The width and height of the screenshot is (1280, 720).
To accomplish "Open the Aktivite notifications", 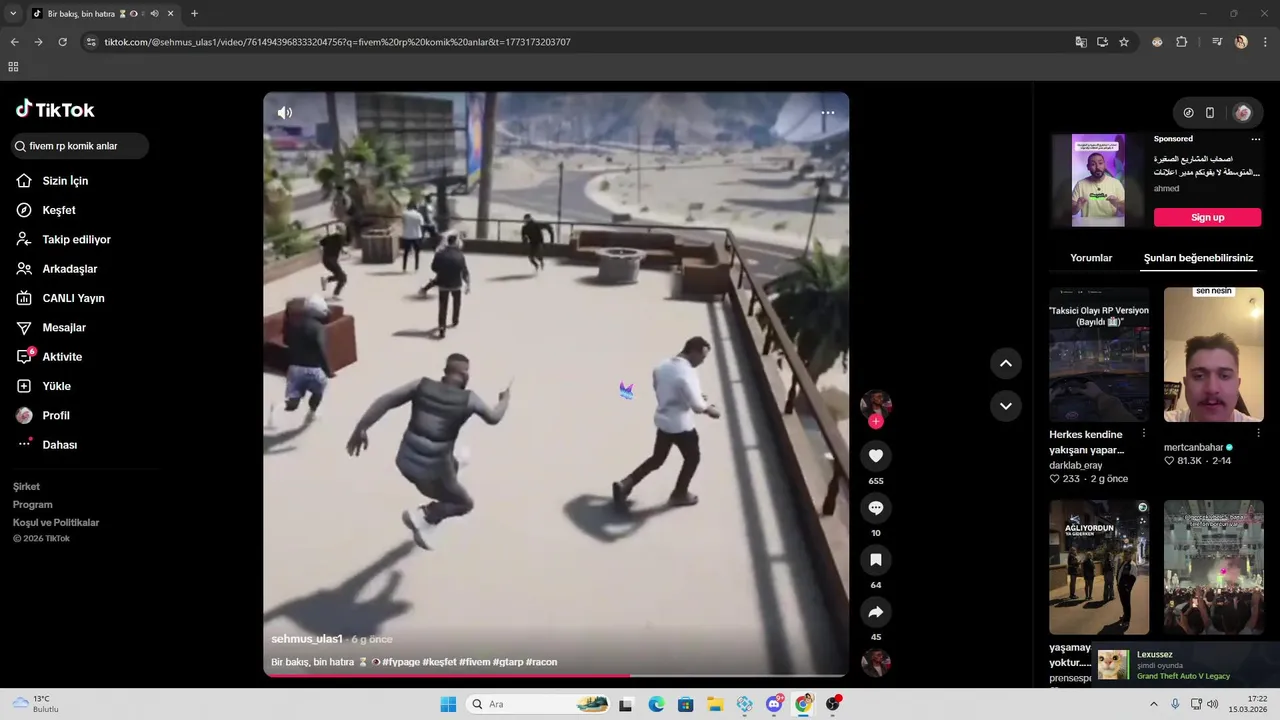I will (x=62, y=357).
